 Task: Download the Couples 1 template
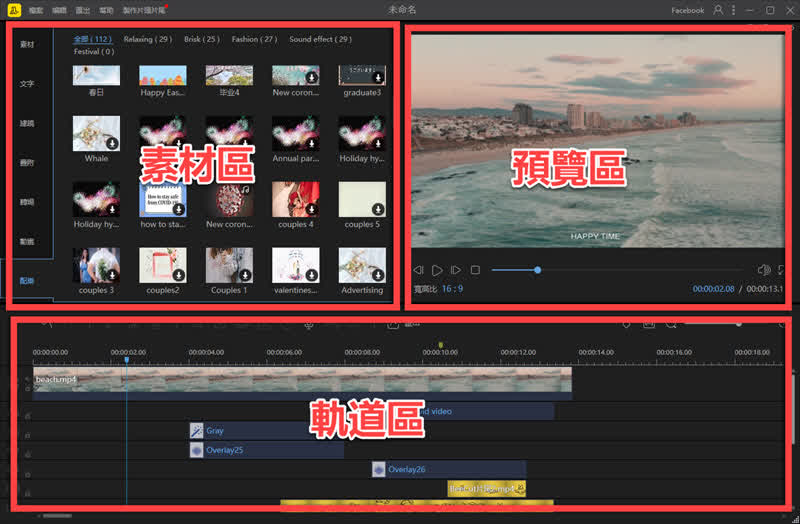coord(245,275)
